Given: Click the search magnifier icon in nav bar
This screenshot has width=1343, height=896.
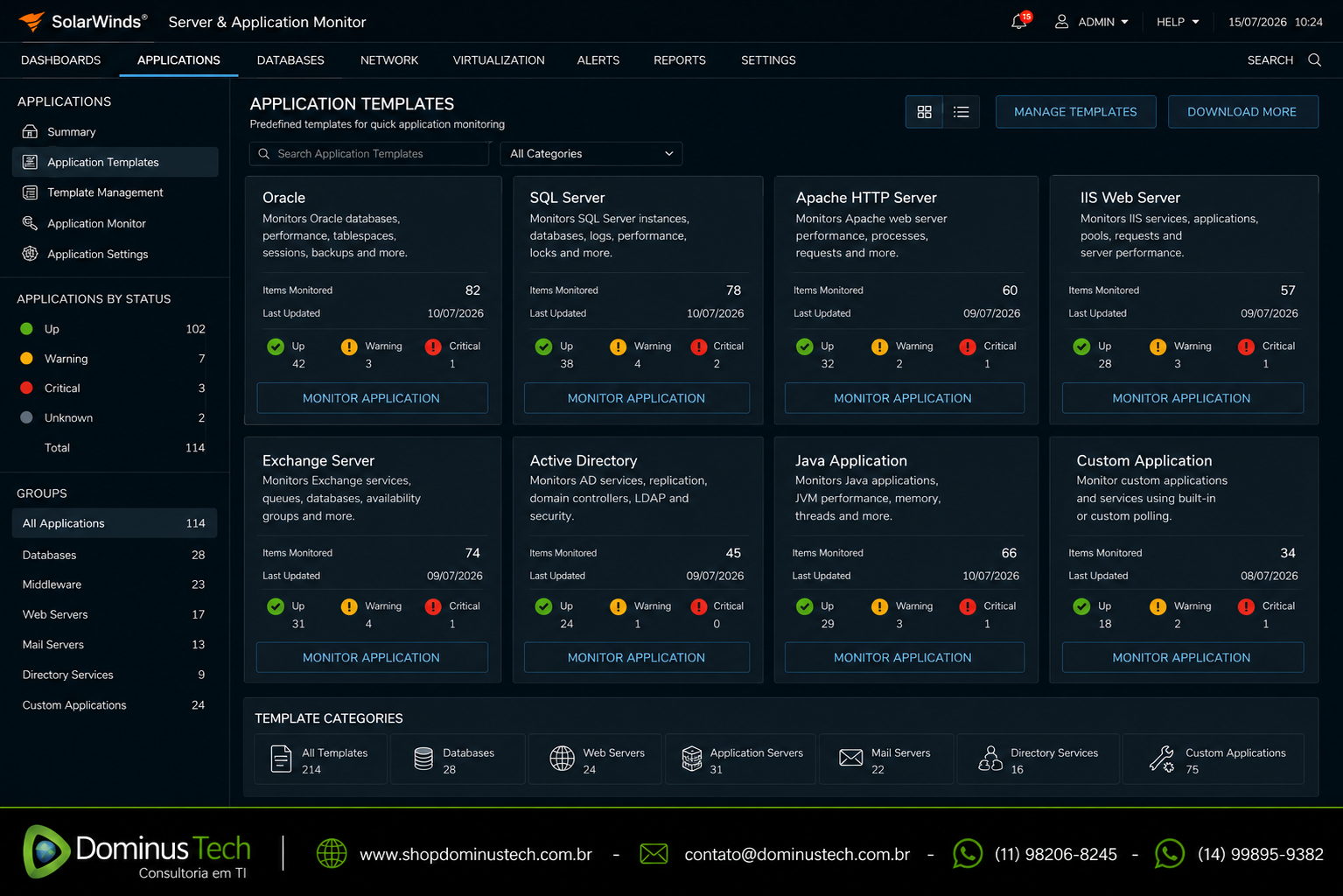Looking at the screenshot, I should (x=1314, y=59).
